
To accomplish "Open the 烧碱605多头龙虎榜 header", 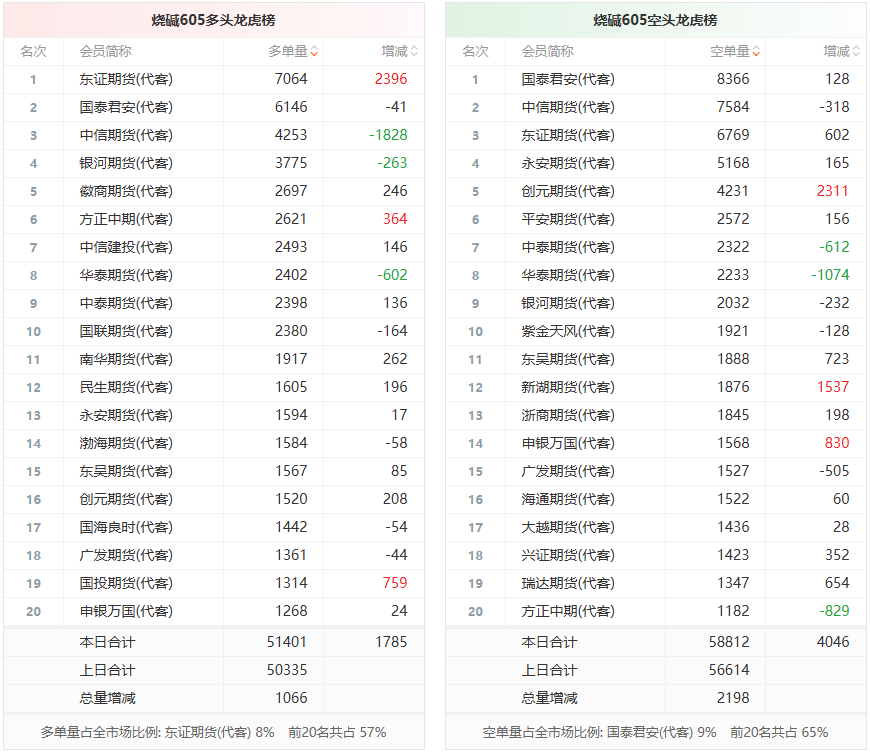I will tap(214, 21).
